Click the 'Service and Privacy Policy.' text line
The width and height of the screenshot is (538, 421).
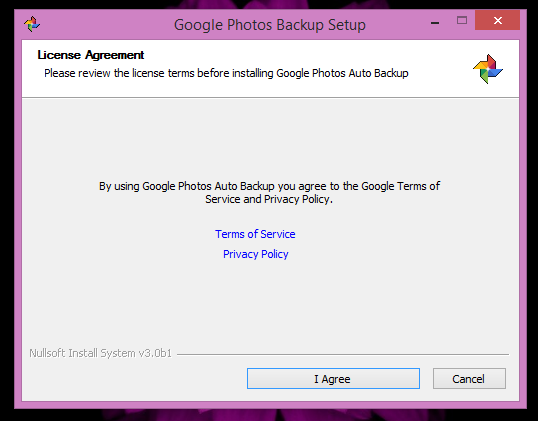tap(269, 199)
